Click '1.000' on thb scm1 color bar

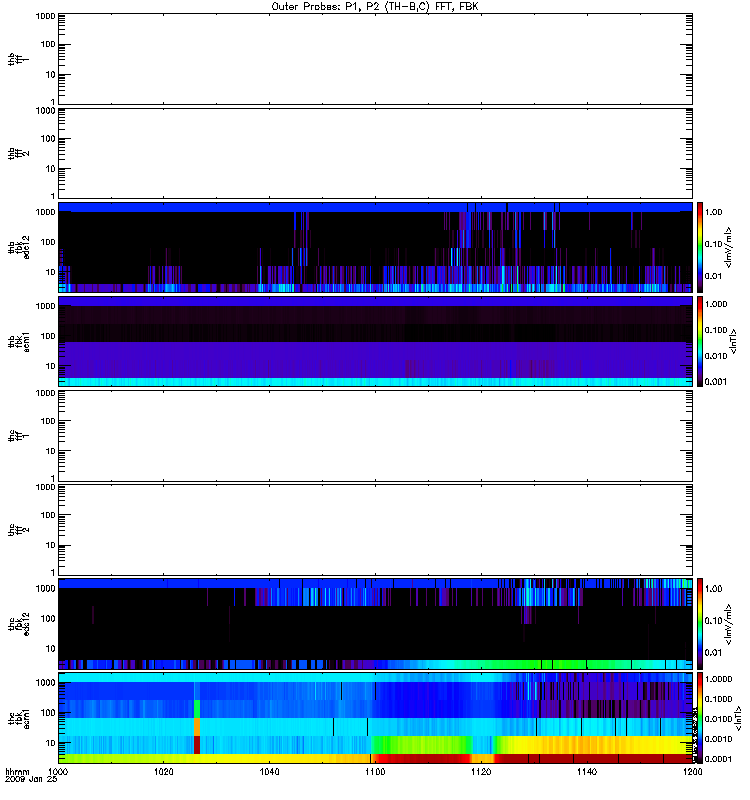716,304
